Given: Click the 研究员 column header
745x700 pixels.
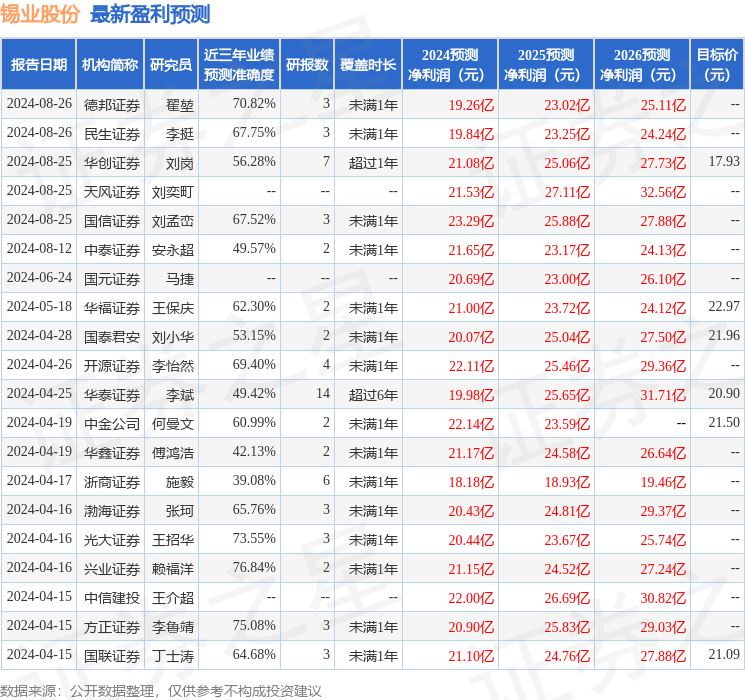Looking at the screenshot, I should click(171, 65).
